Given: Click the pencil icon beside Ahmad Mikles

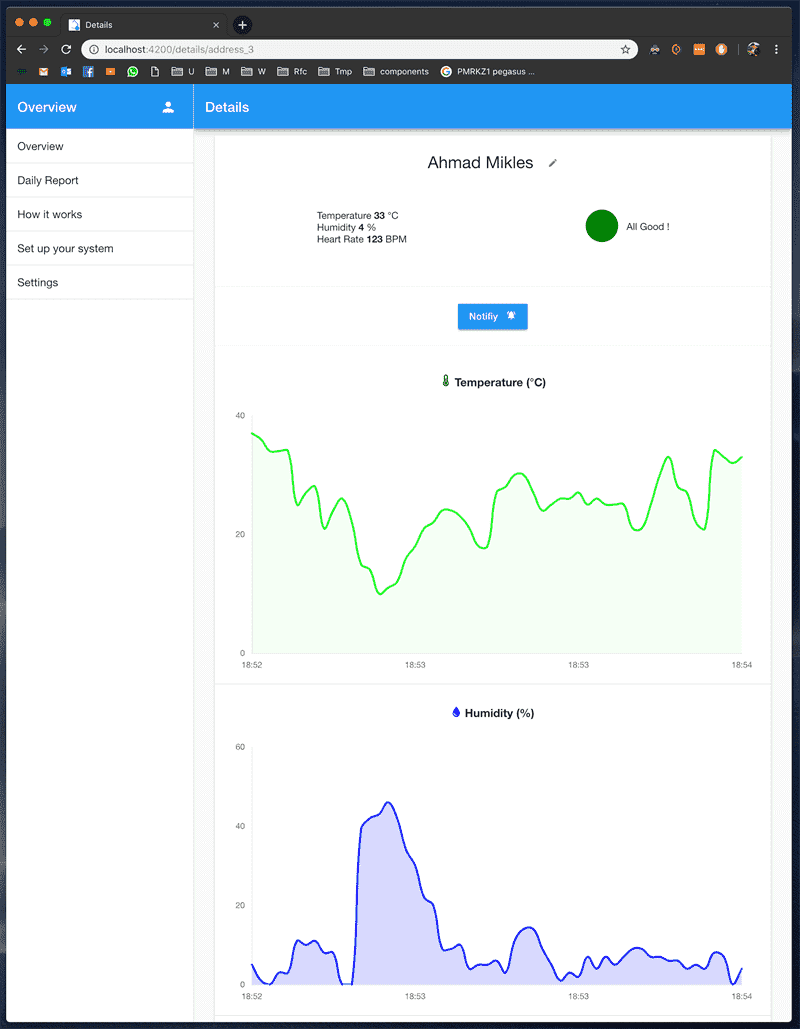Looking at the screenshot, I should coord(553,163).
